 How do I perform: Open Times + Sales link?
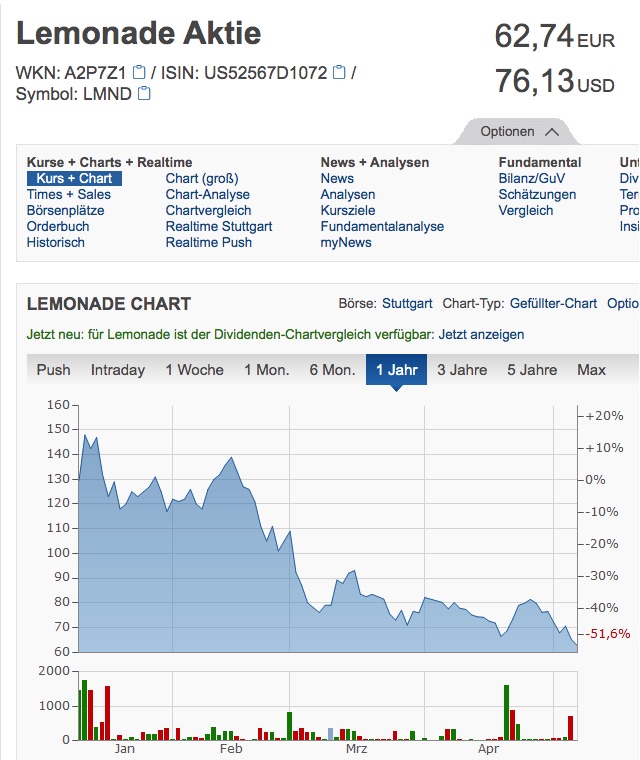[x=69, y=195]
